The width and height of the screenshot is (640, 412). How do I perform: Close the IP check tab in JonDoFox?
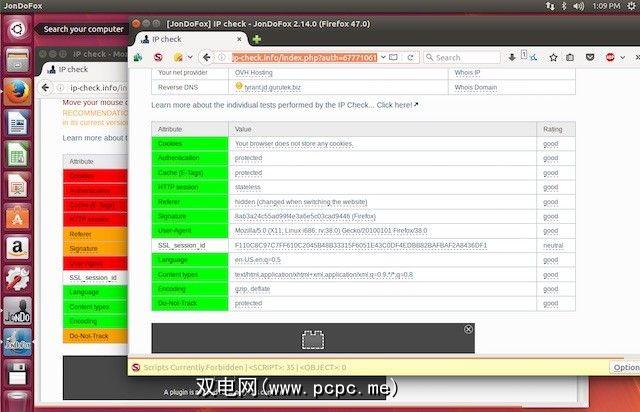point(239,39)
